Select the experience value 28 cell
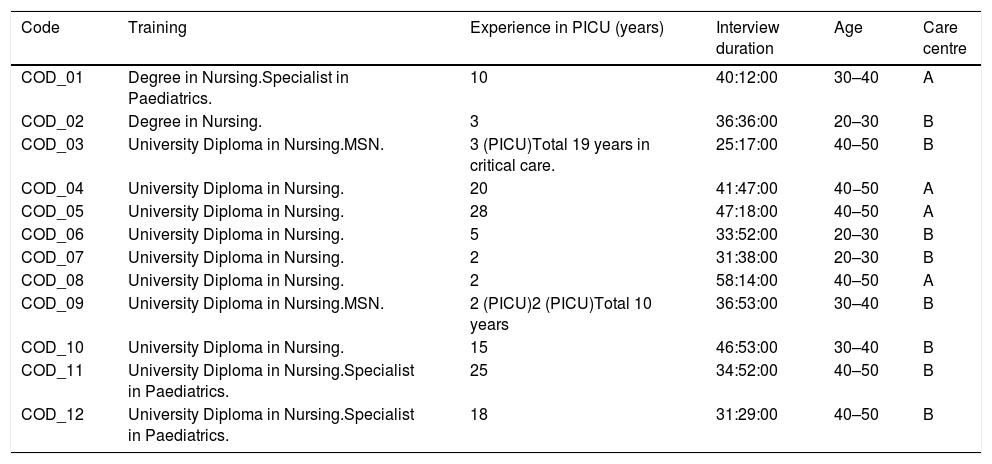 [479, 212]
